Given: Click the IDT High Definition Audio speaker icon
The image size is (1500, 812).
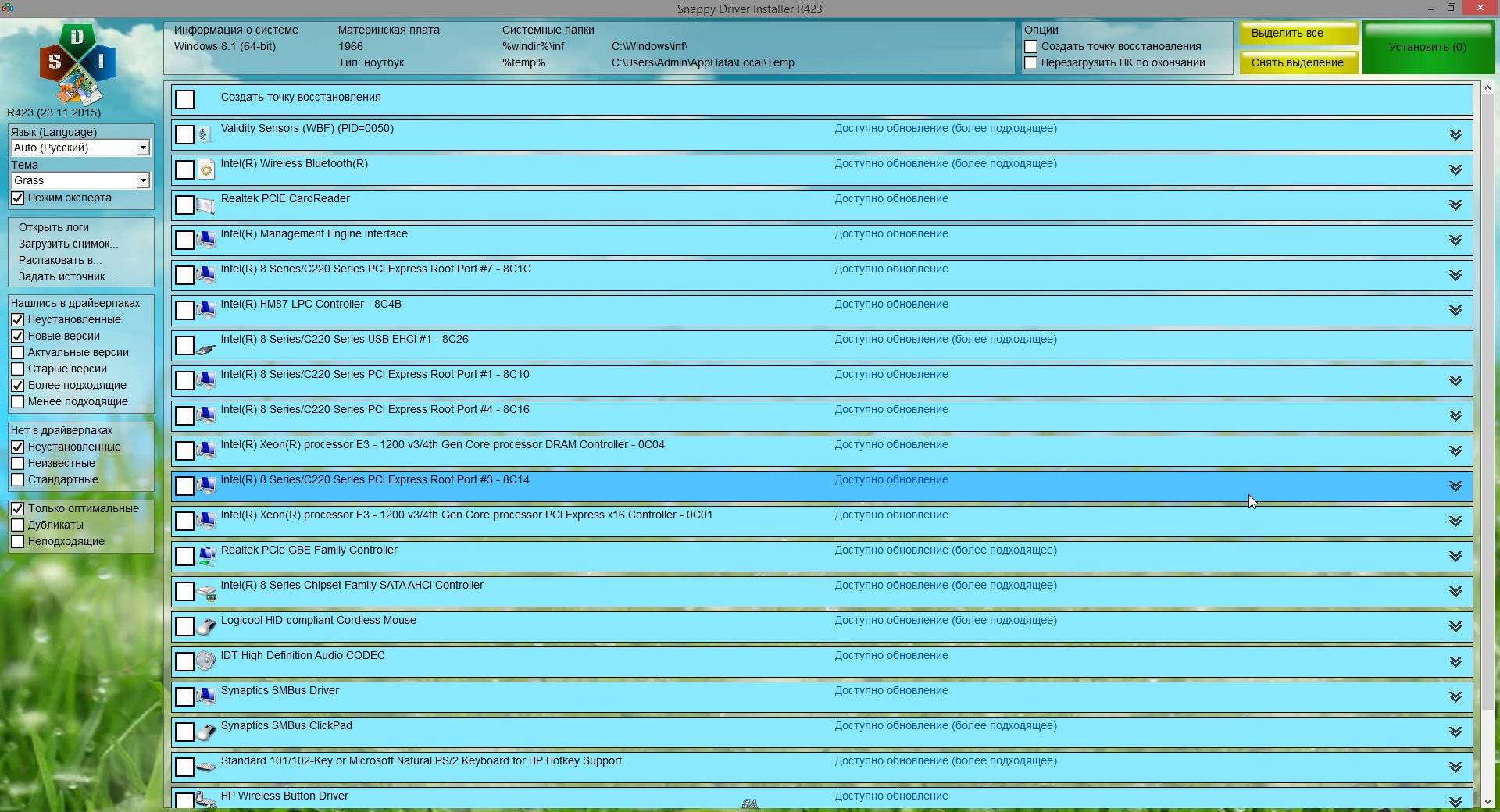Looking at the screenshot, I should click(x=205, y=661).
